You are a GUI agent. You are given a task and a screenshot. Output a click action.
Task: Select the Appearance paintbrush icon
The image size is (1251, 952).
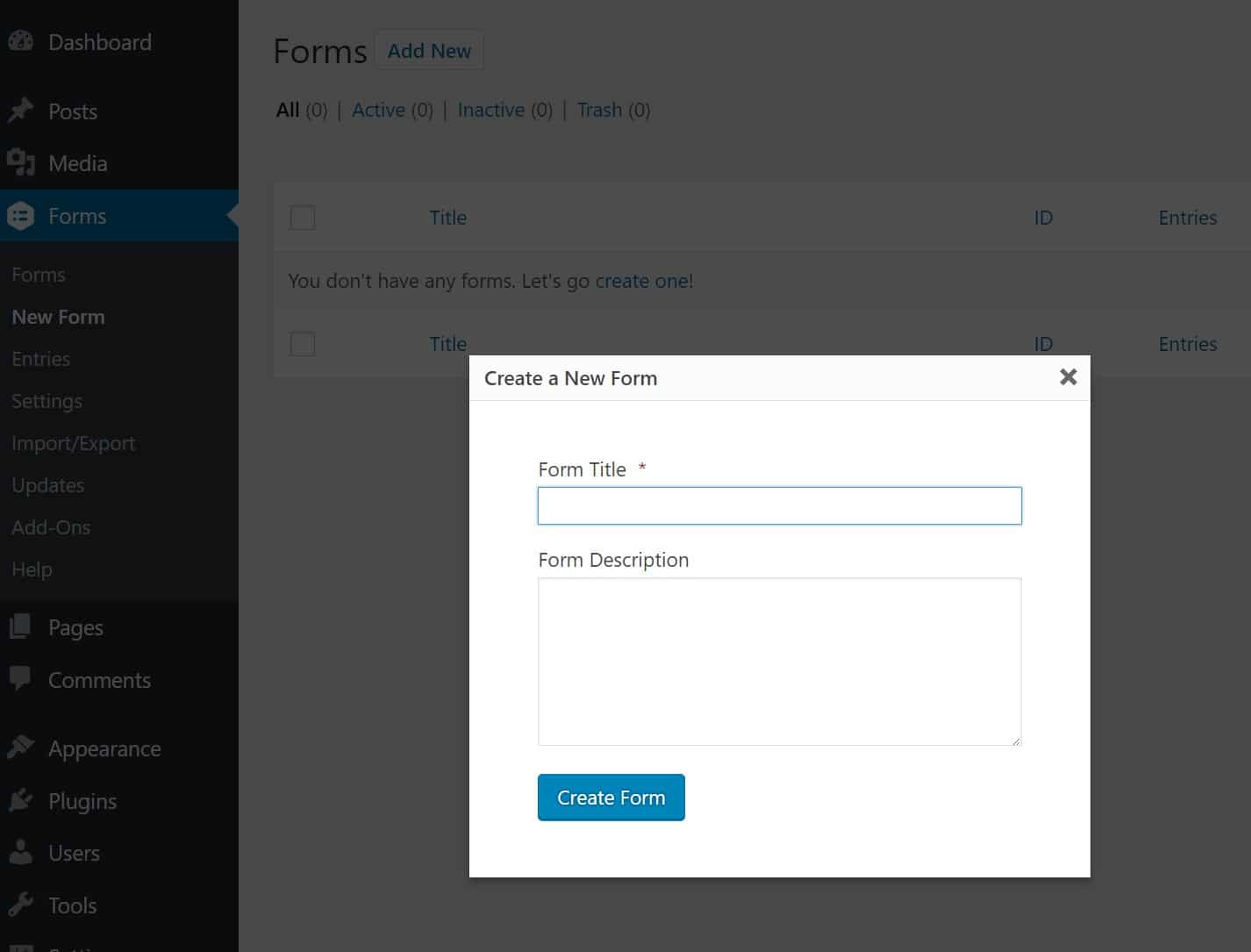pyautogui.click(x=21, y=748)
